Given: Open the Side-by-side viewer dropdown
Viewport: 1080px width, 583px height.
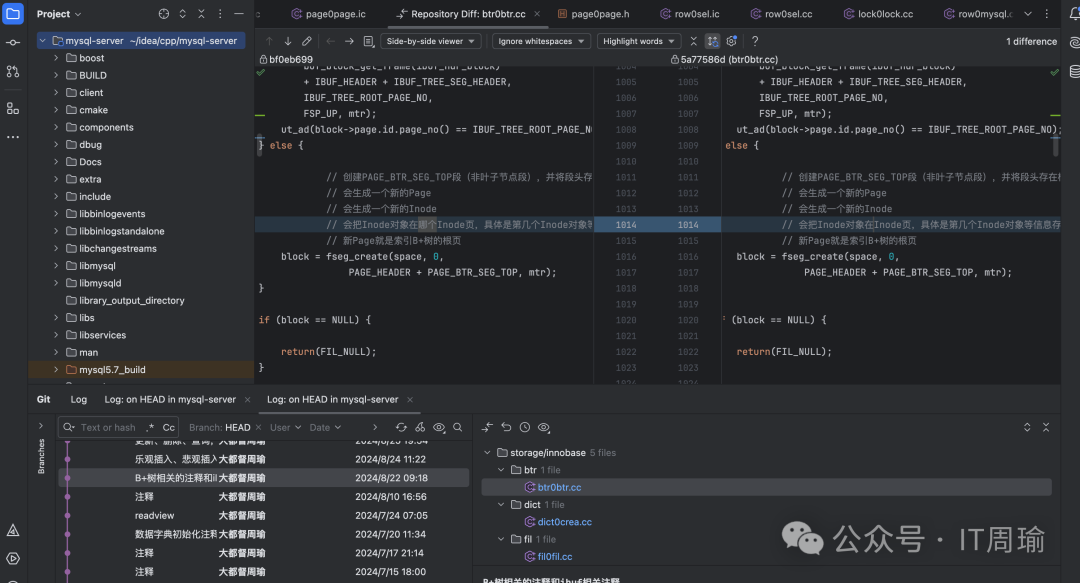Looking at the screenshot, I should 432,41.
